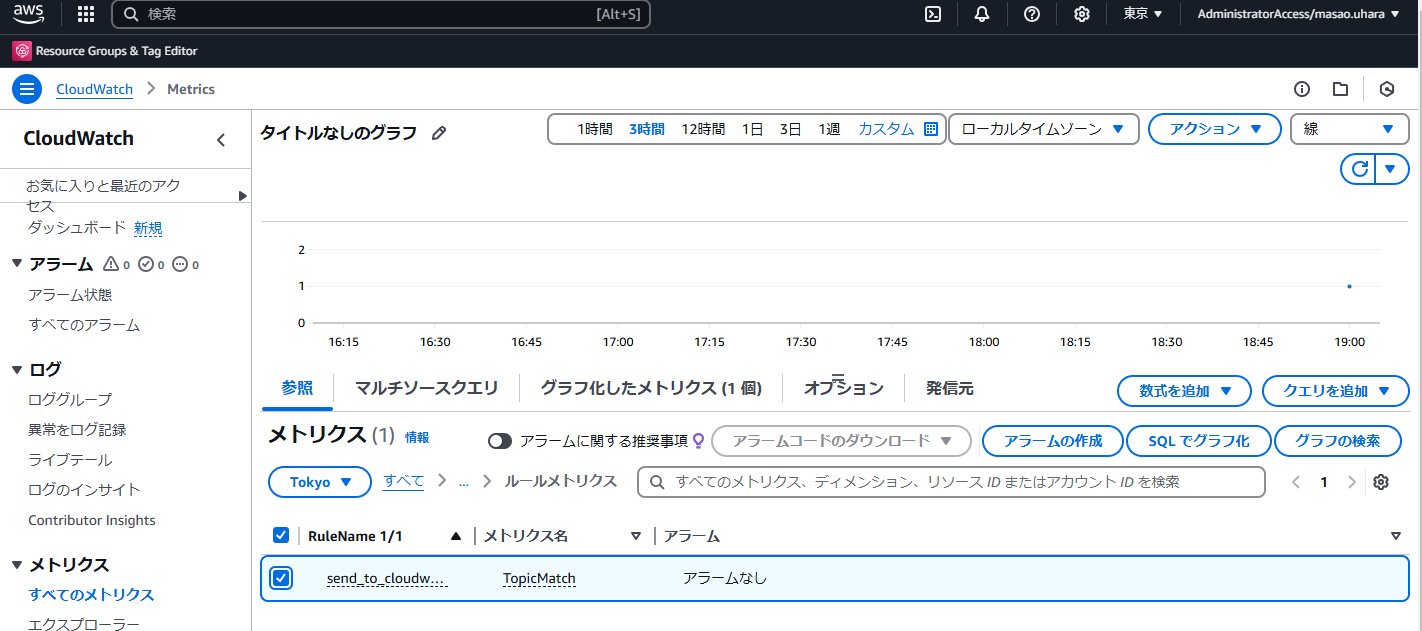Open the custom range calendar icon

click(x=931, y=129)
